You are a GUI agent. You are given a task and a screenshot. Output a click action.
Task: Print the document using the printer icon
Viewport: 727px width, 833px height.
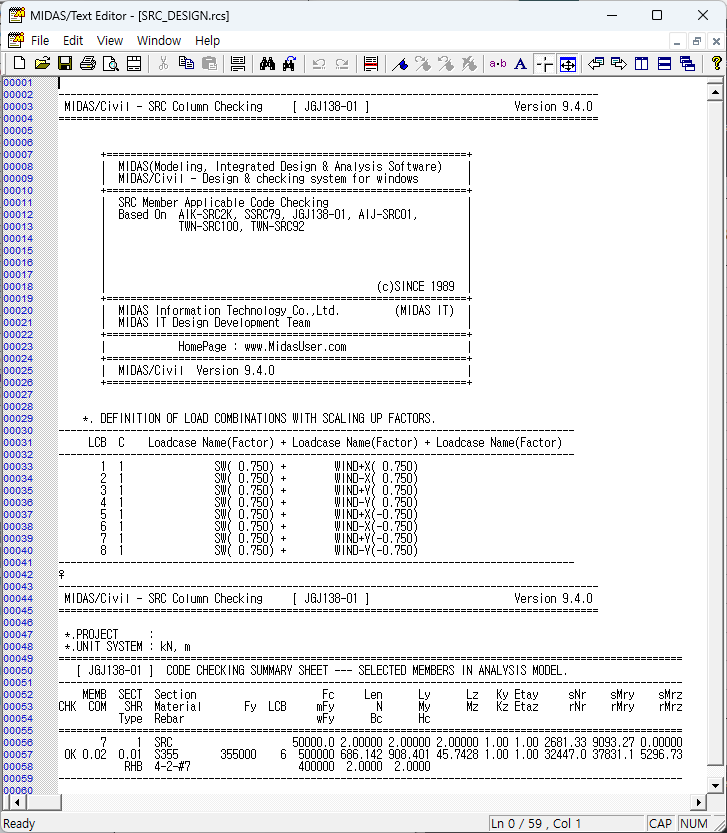pos(88,64)
